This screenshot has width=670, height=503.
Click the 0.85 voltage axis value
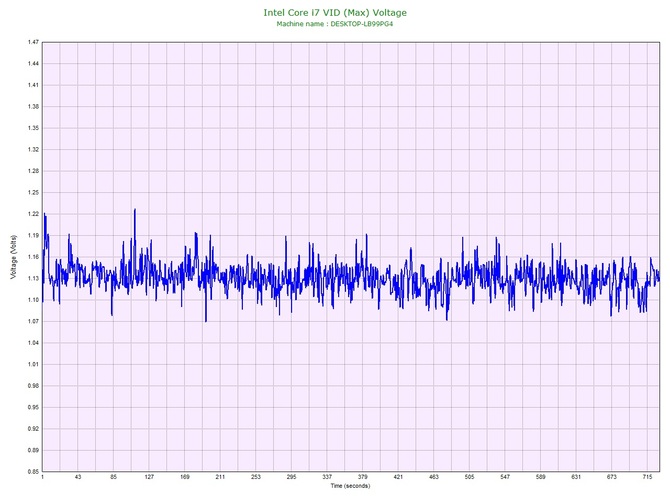[x=33, y=471]
